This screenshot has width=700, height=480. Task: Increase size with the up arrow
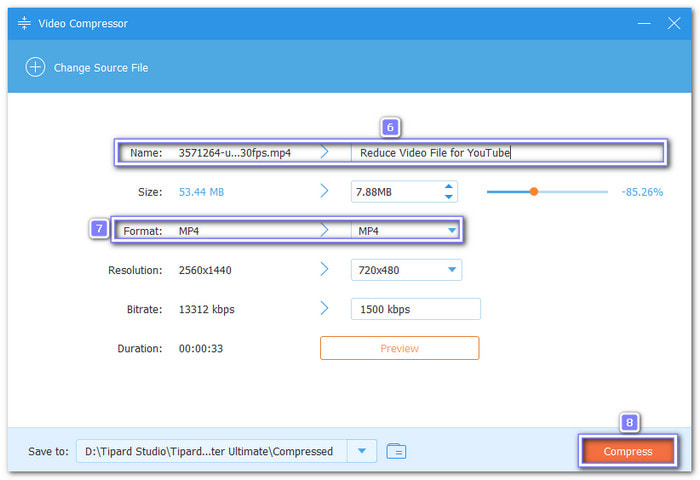449,187
